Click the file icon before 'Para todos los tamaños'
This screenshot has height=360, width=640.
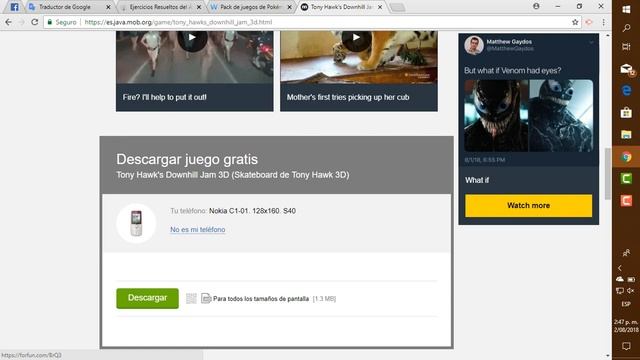pos(206,299)
